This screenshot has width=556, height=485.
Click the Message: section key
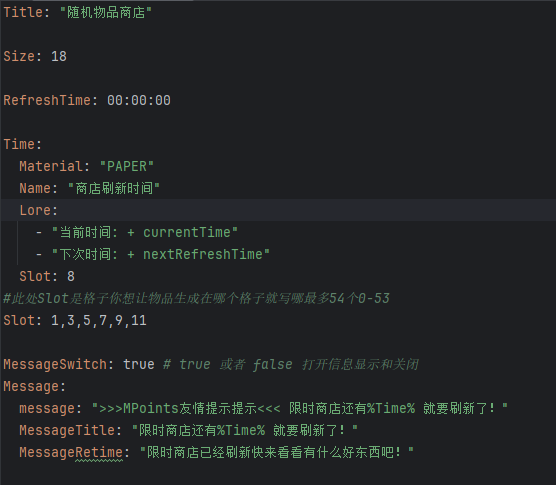34,386
